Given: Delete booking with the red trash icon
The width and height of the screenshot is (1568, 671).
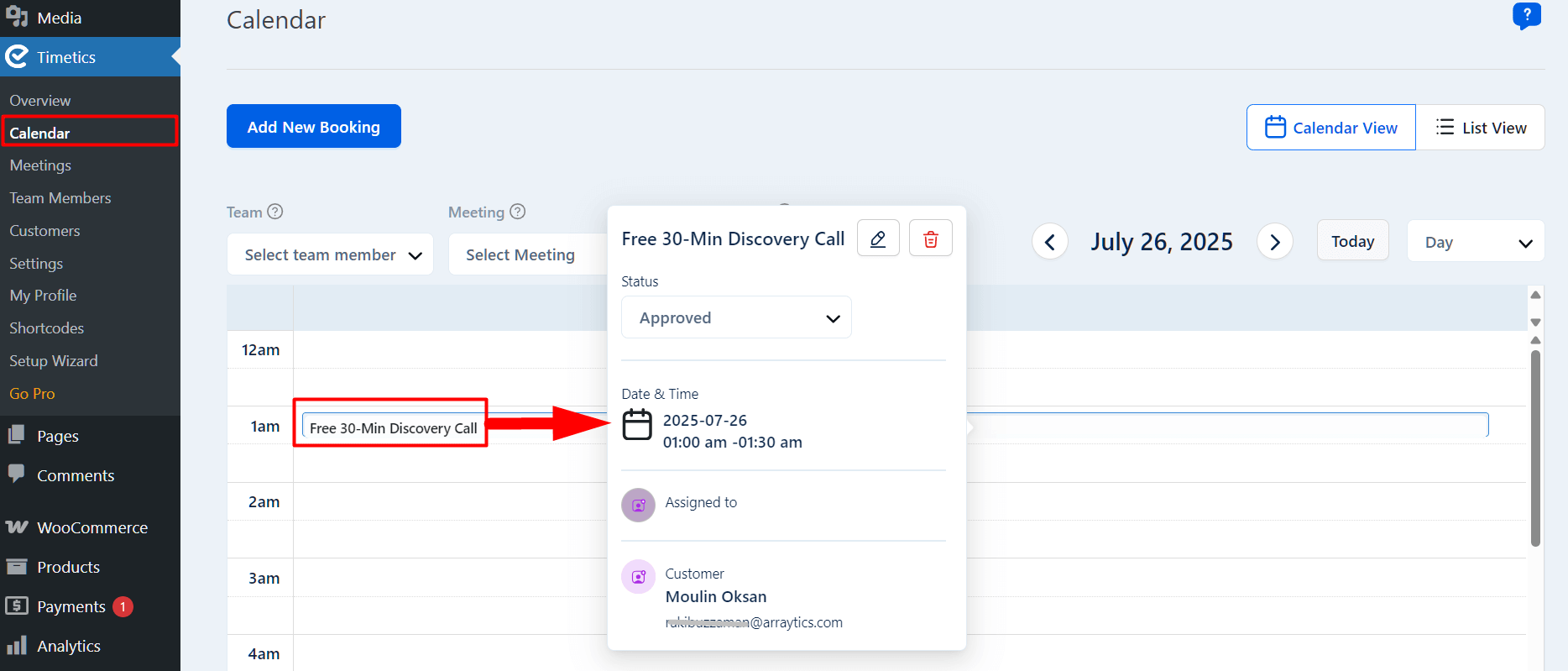Looking at the screenshot, I should pyautogui.click(x=931, y=239).
